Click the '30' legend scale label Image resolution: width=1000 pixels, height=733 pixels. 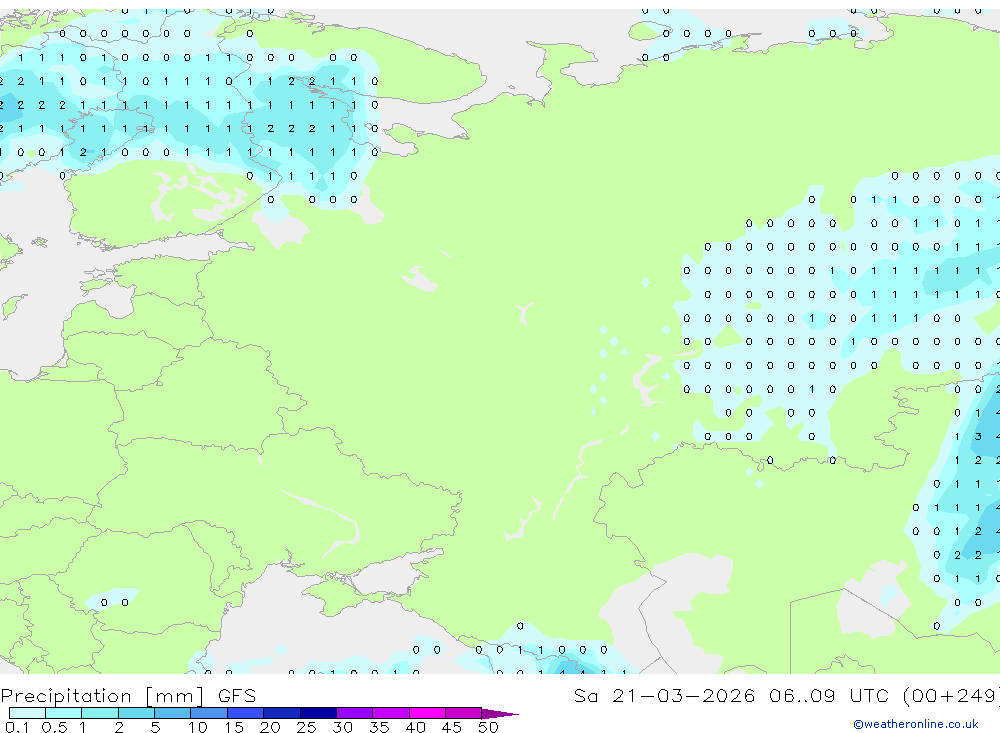342,727
